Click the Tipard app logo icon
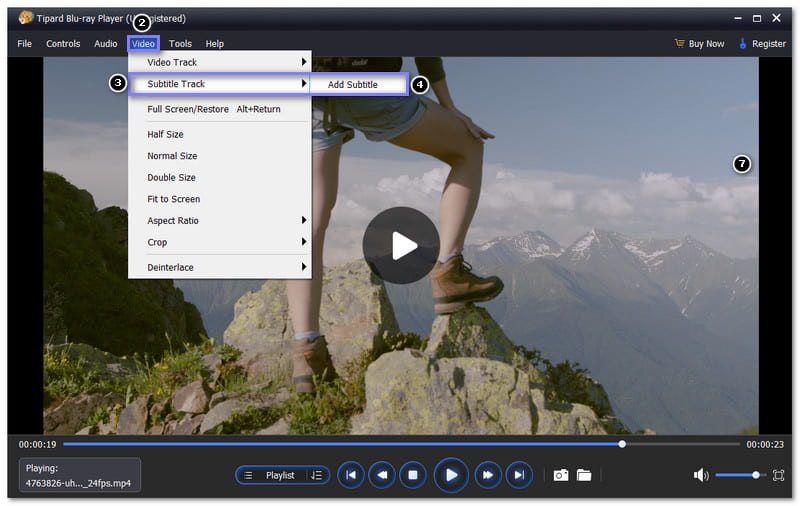Image resolution: width=800 pixels, height=506 pixels. [x=26, y=18]
